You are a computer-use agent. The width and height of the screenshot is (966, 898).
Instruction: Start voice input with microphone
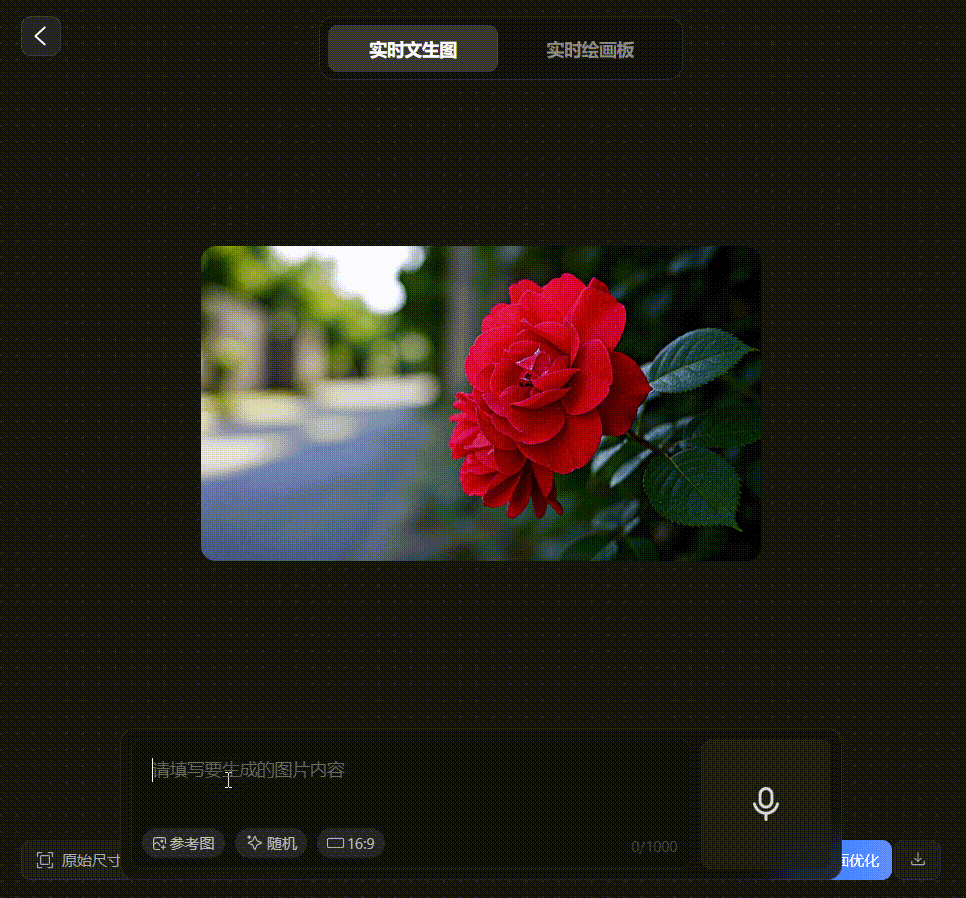[766, 804]
